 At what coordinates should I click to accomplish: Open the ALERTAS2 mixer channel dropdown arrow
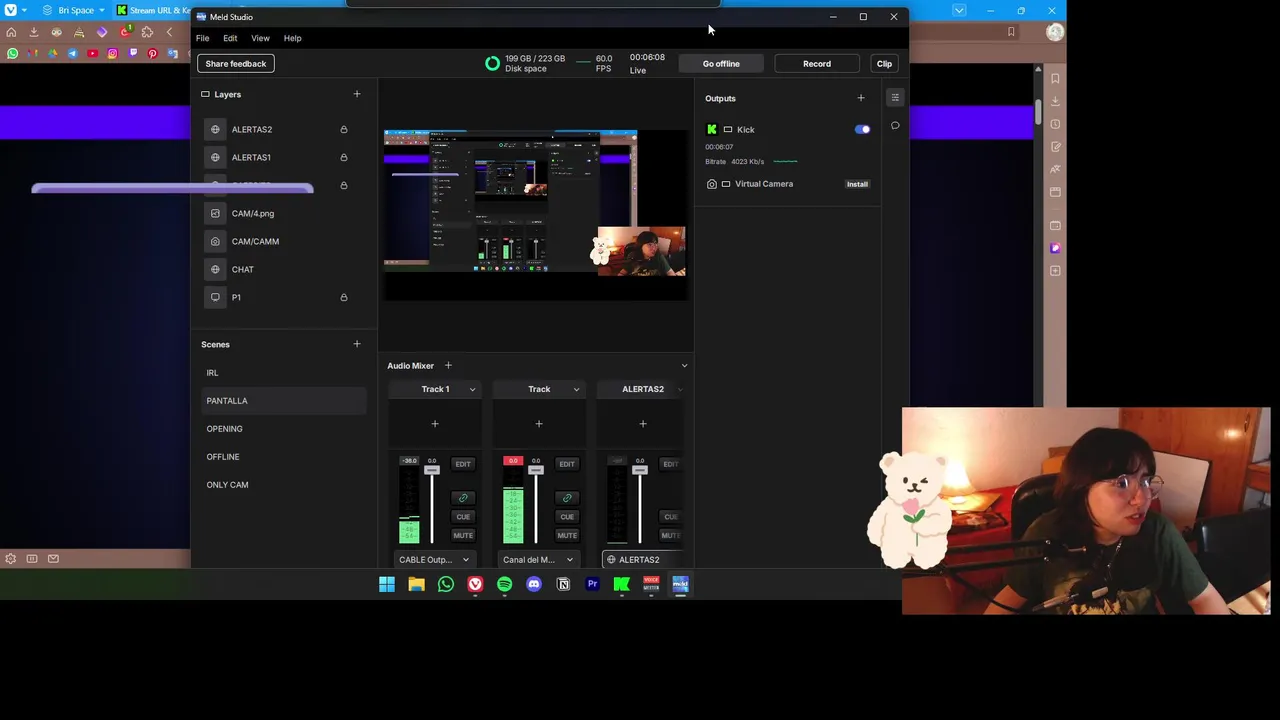coord(680,389)
